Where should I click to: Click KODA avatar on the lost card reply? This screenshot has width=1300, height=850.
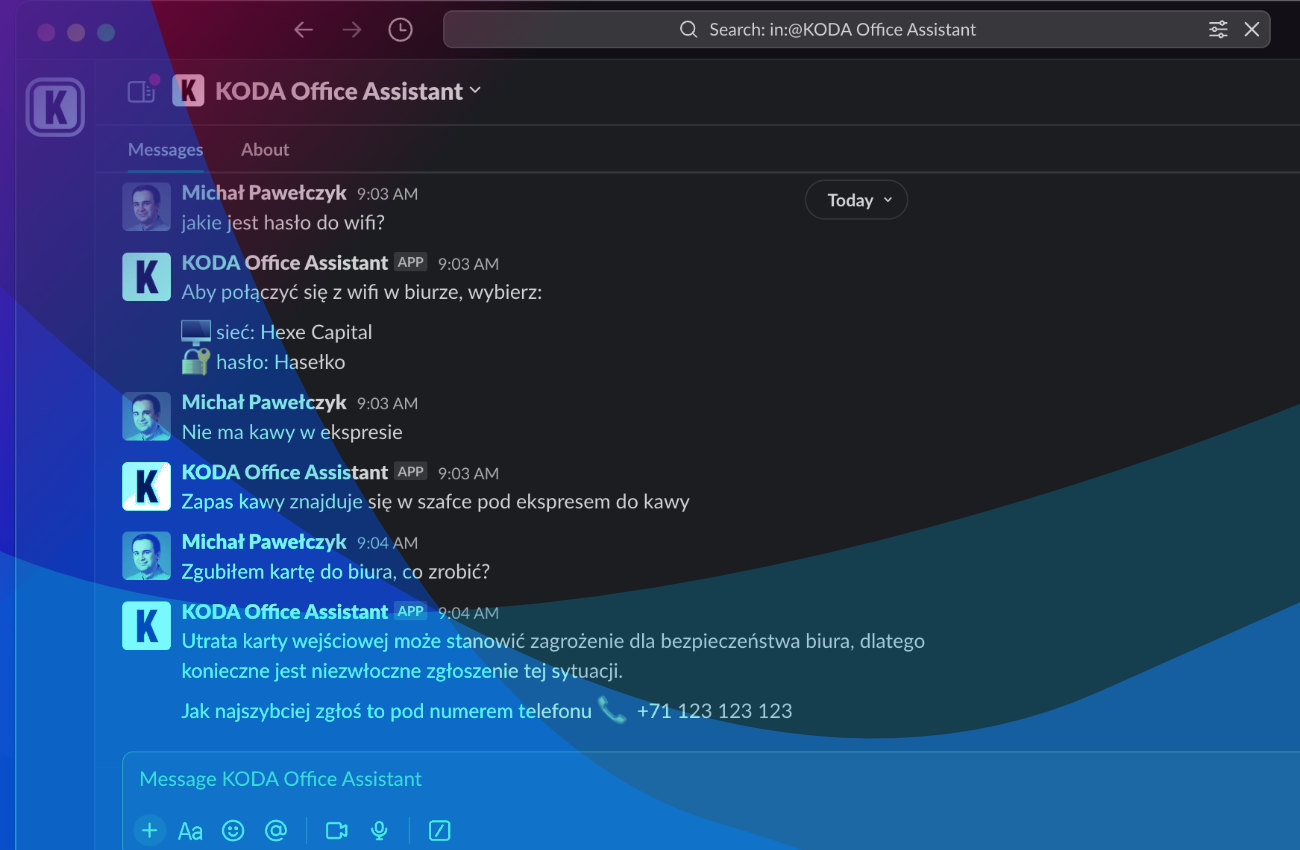[x=146, y=626]
